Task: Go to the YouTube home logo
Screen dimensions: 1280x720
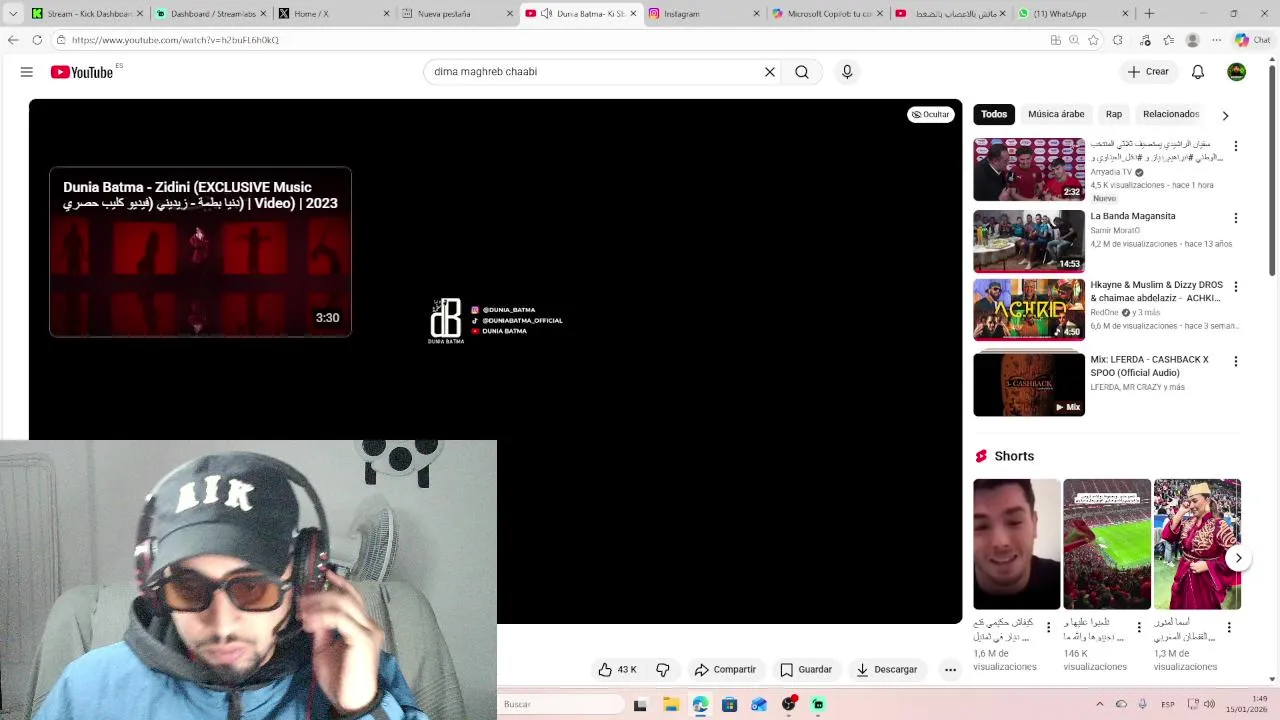Action: [82, 72]
